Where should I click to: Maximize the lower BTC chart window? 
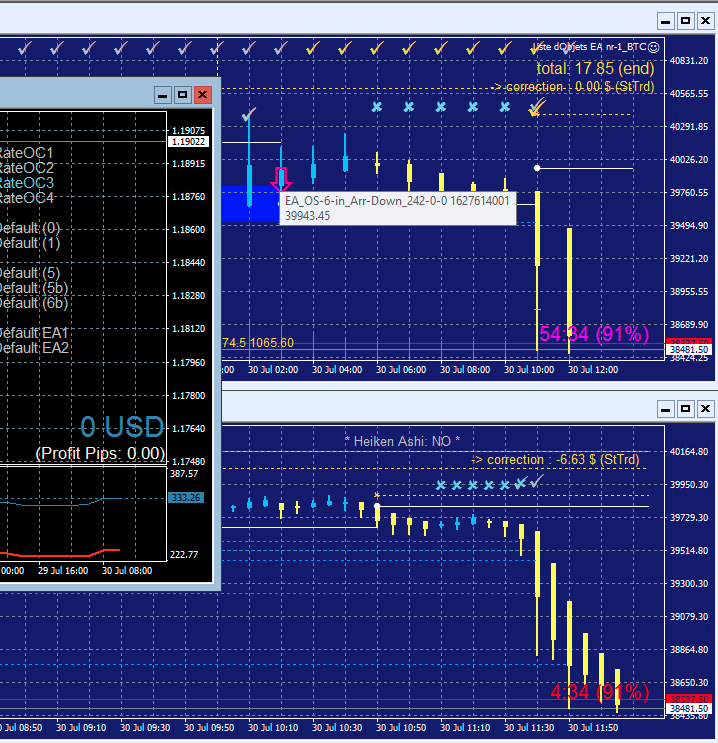[x=685, y=408]
